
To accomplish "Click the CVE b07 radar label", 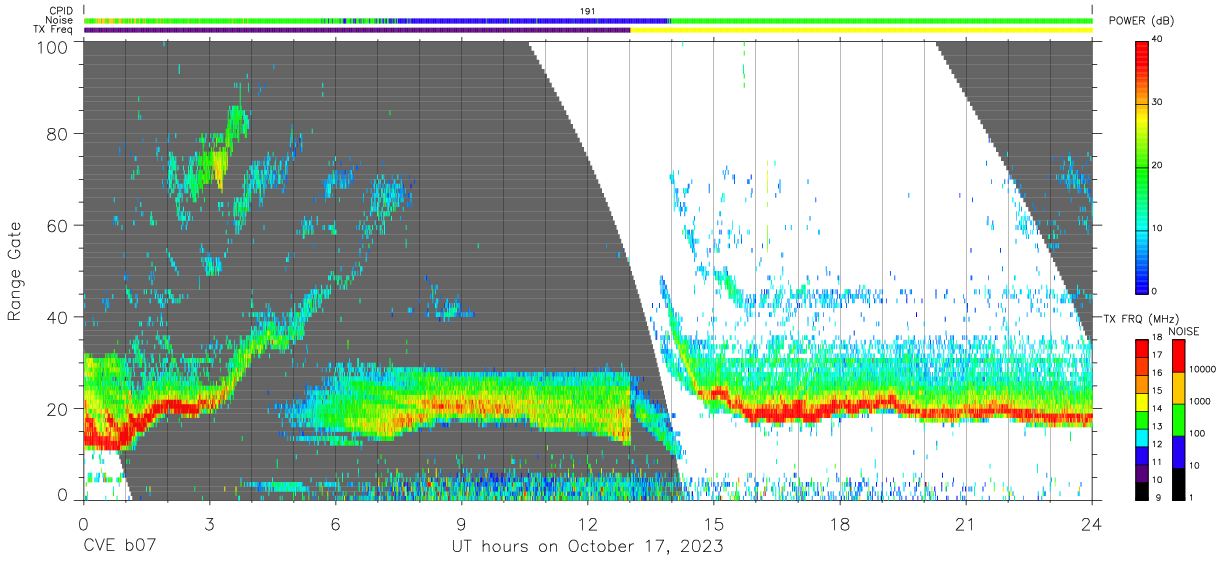I will [118, 547].
